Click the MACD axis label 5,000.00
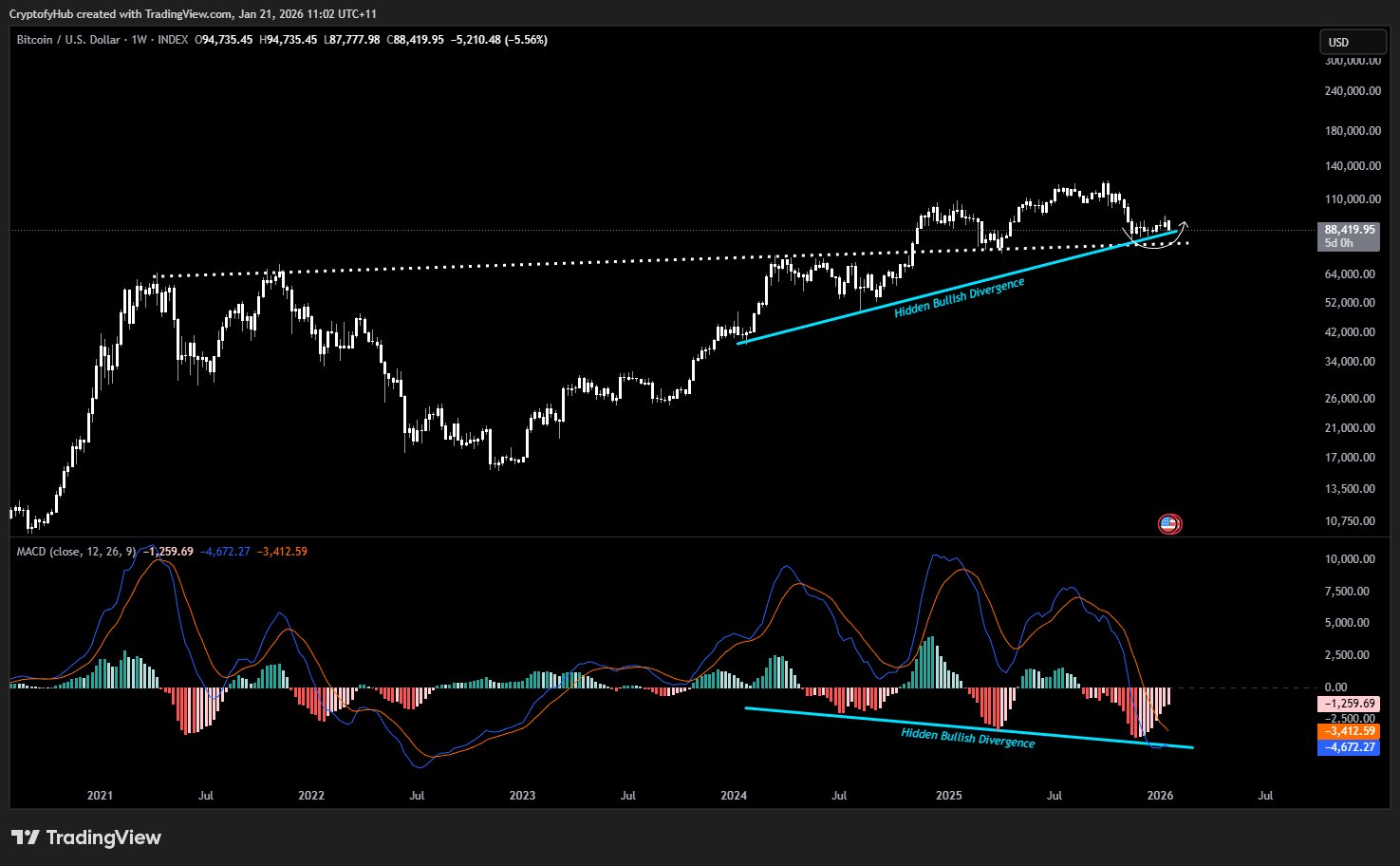Screen dimensions: 1400x866 tap(1348, 623)
